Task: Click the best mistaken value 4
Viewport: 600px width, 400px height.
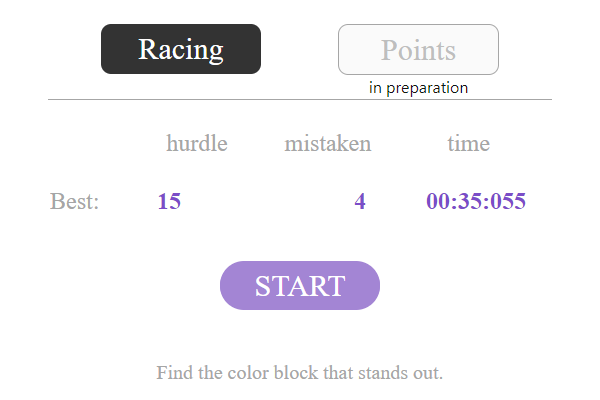Action: (x=360, y=202)
